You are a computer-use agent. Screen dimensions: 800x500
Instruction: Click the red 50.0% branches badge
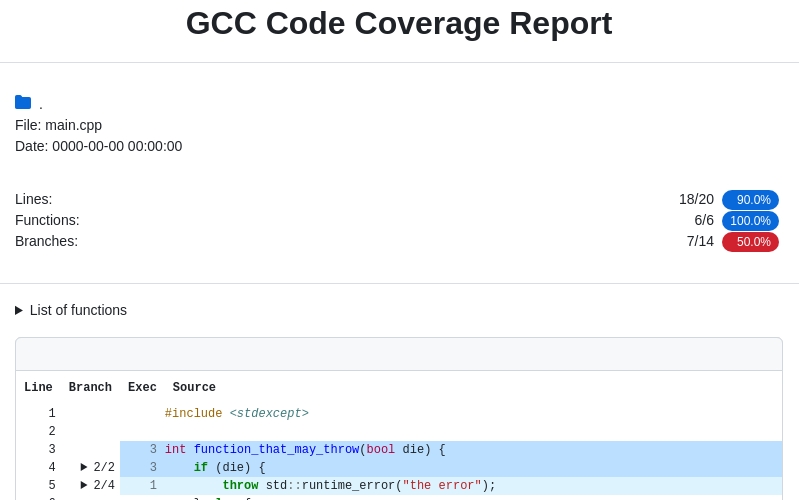click(750, 242)
